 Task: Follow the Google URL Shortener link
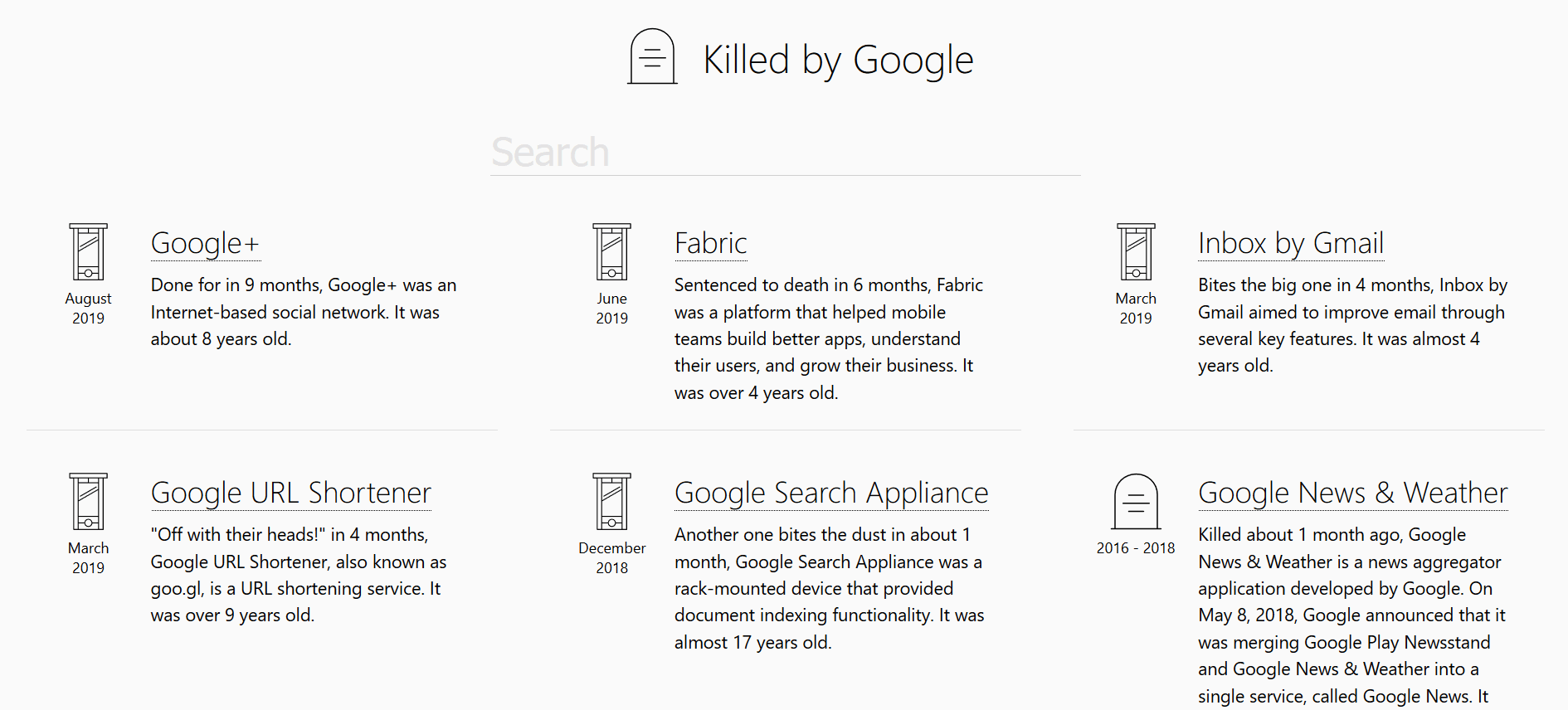tap(290, 493)
